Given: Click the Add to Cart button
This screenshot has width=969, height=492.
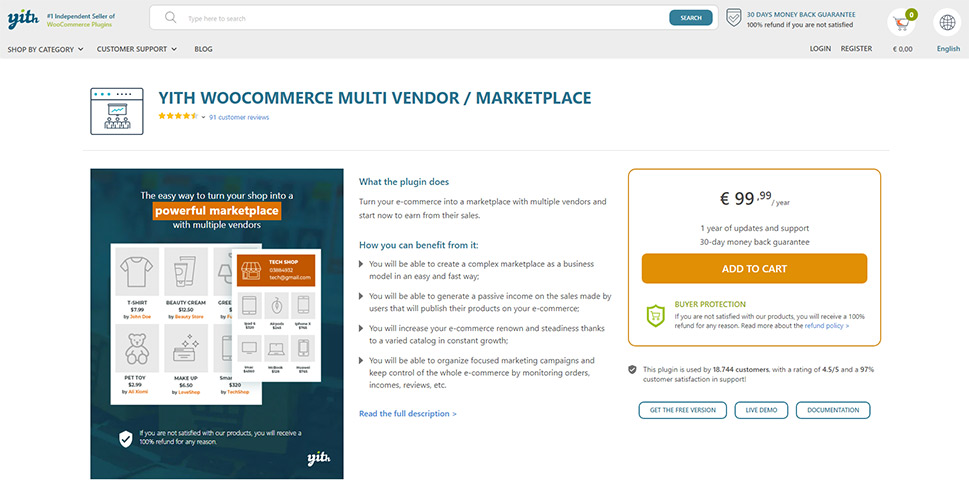Looking at the screenshot, I should tap(754, 268).
